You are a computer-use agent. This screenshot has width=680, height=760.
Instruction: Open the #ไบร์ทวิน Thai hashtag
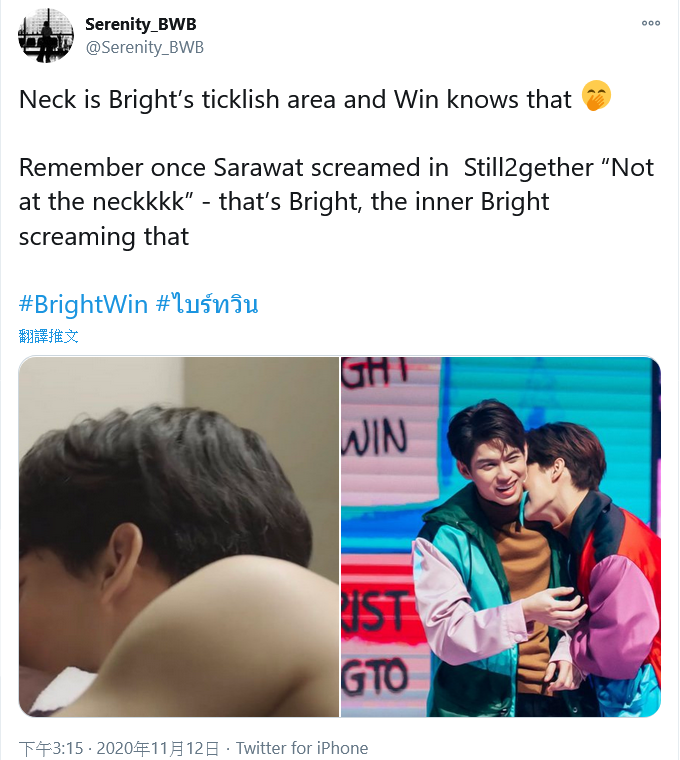pyautogui.click(x=207, y=304)
